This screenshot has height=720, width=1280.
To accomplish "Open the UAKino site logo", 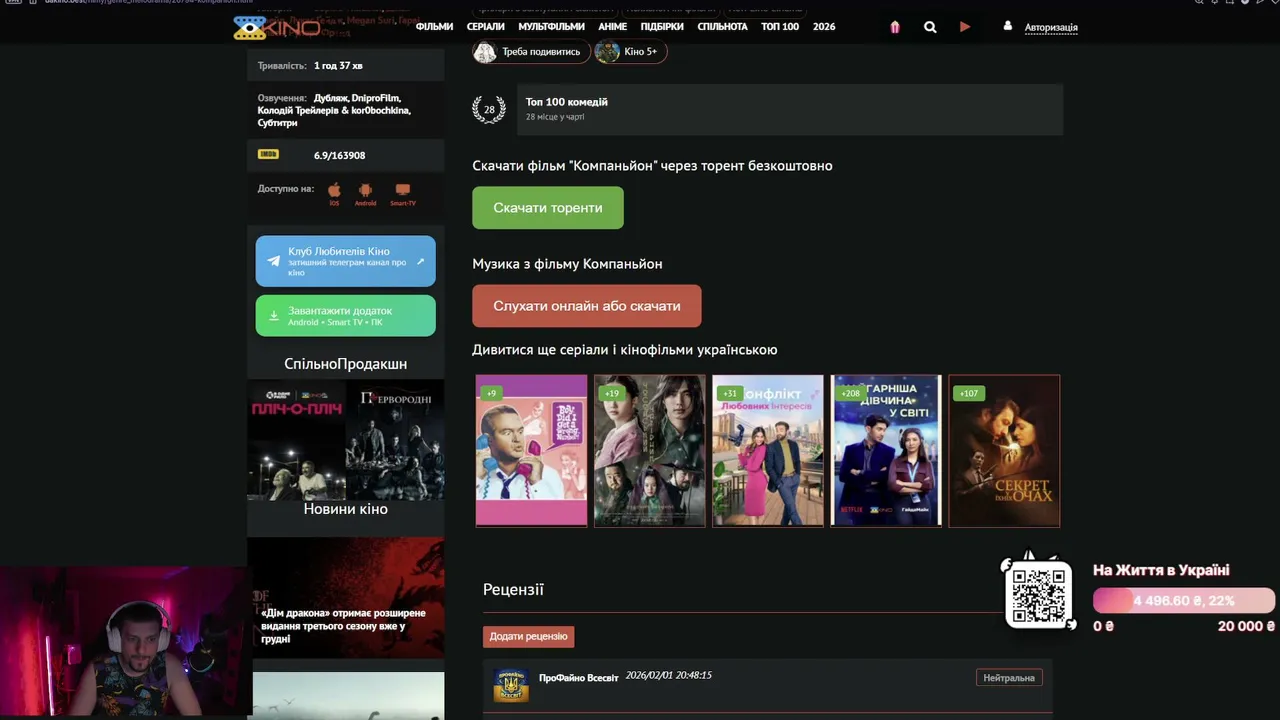I will 278,28.
